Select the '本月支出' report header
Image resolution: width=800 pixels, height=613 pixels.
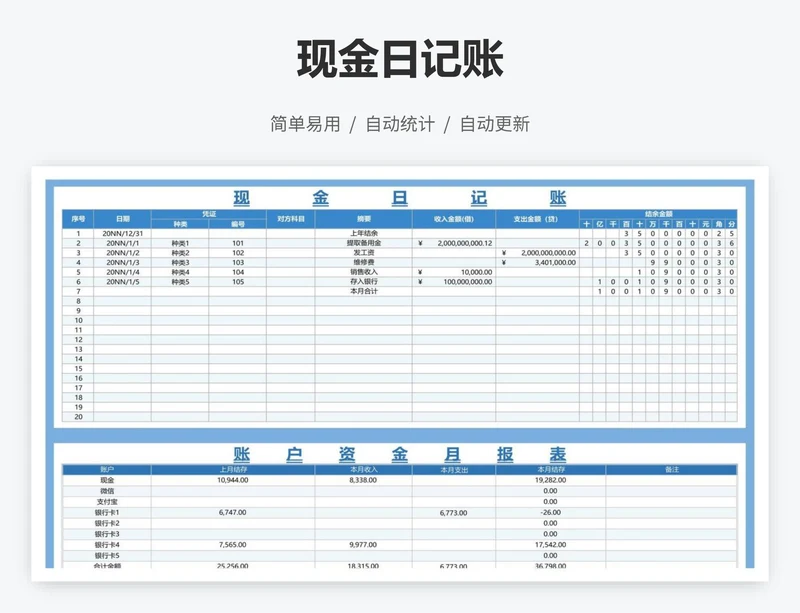pos(454,470)
